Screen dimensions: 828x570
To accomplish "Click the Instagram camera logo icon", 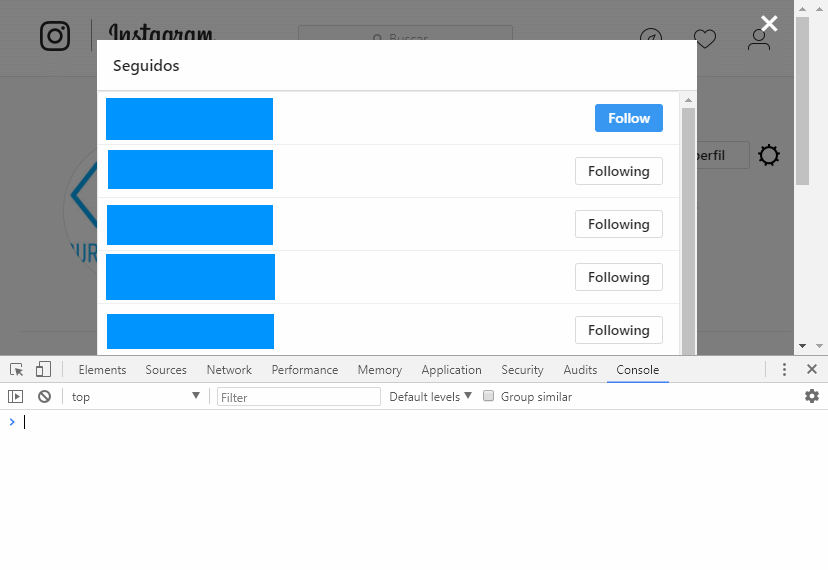I will pos(55,36).
